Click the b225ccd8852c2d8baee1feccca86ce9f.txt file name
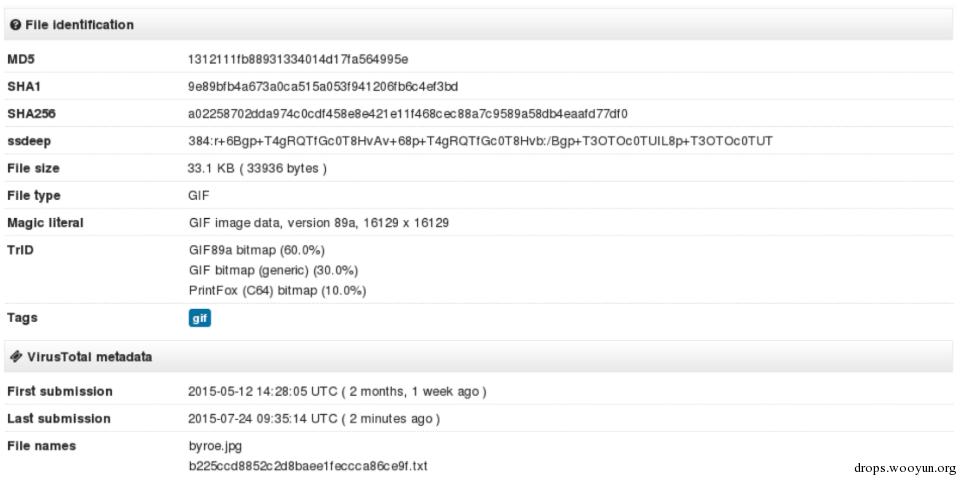 (x=308, y=466)
